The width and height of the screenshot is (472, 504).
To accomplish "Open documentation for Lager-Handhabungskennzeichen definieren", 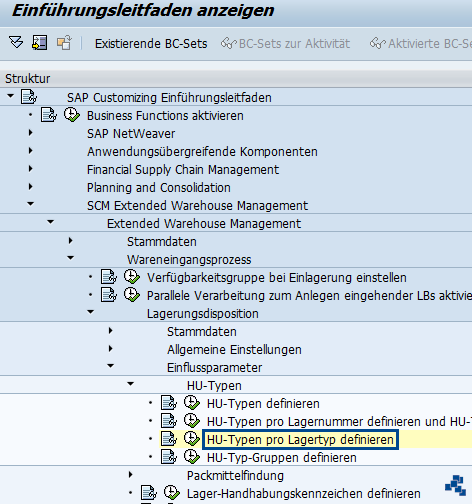I will 149,493.
